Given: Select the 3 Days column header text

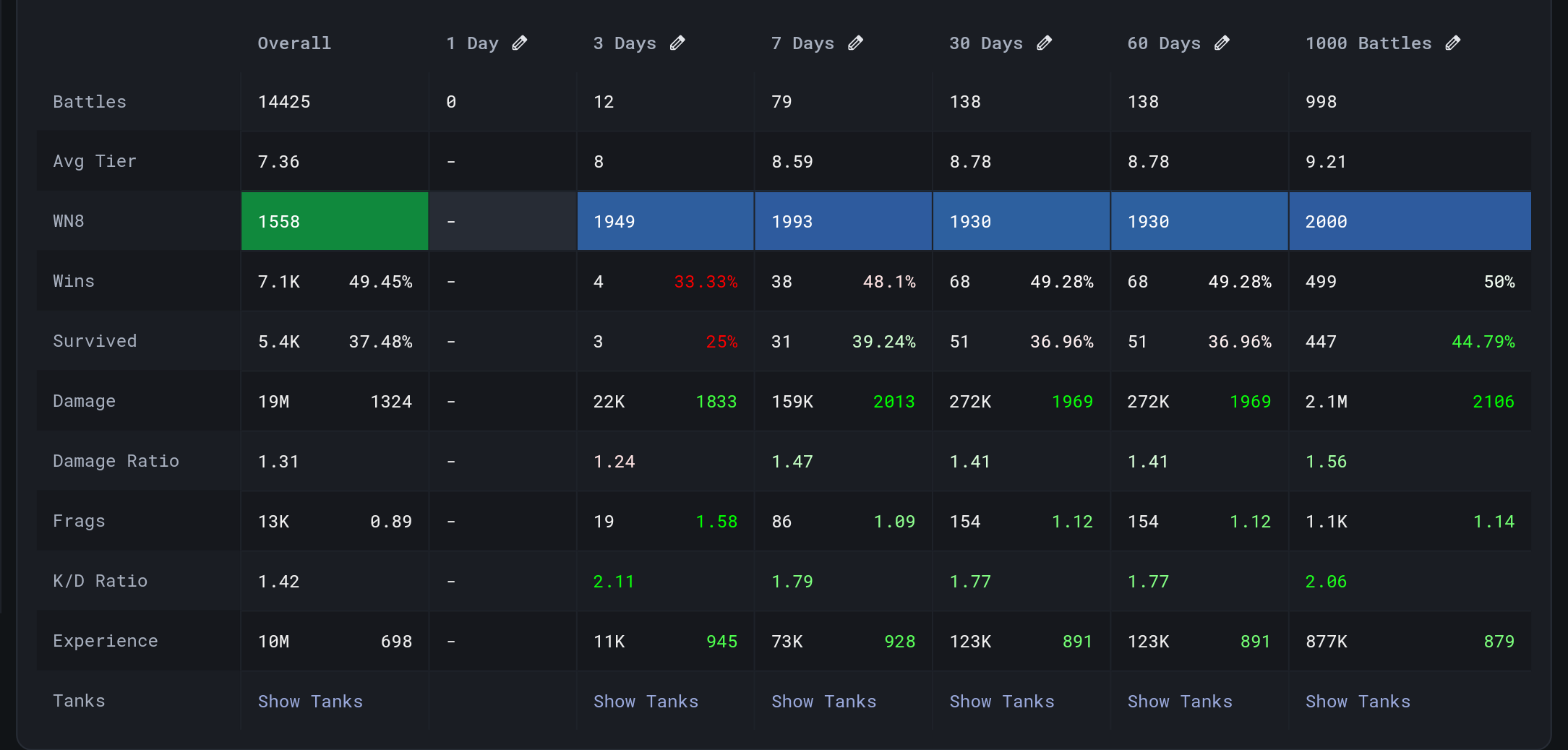Looking at the screenshot, I should (x=625, y=43).
